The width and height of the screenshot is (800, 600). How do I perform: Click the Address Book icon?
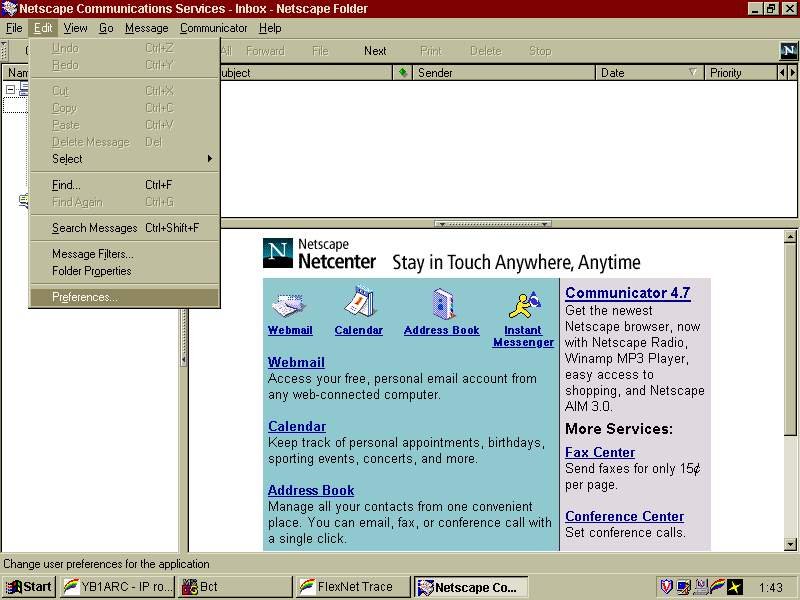pyautogui.click(x=443, y=303)
